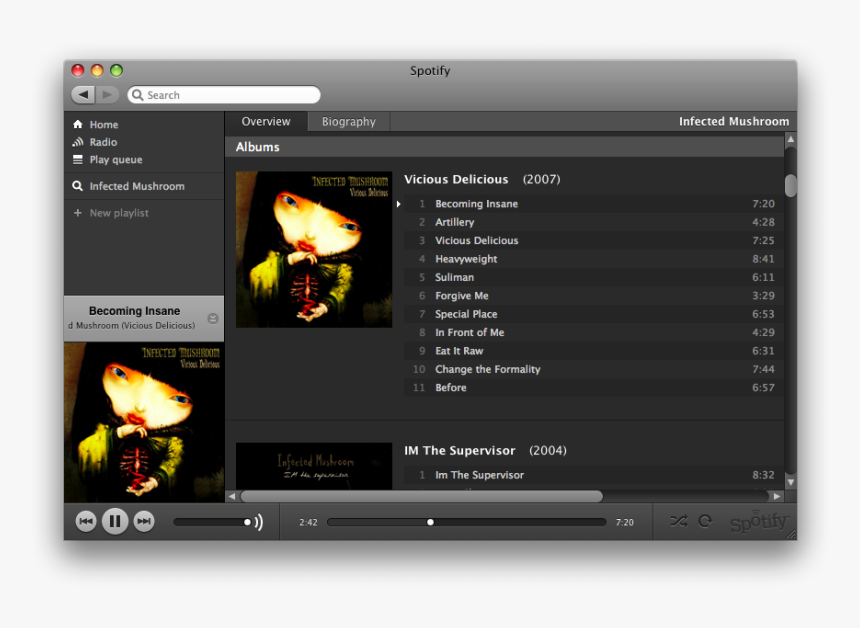This screenshot has height=628, width=860.
Task: Click the Vicious Delicious album cover in list
Action: [x=314, y=250]
